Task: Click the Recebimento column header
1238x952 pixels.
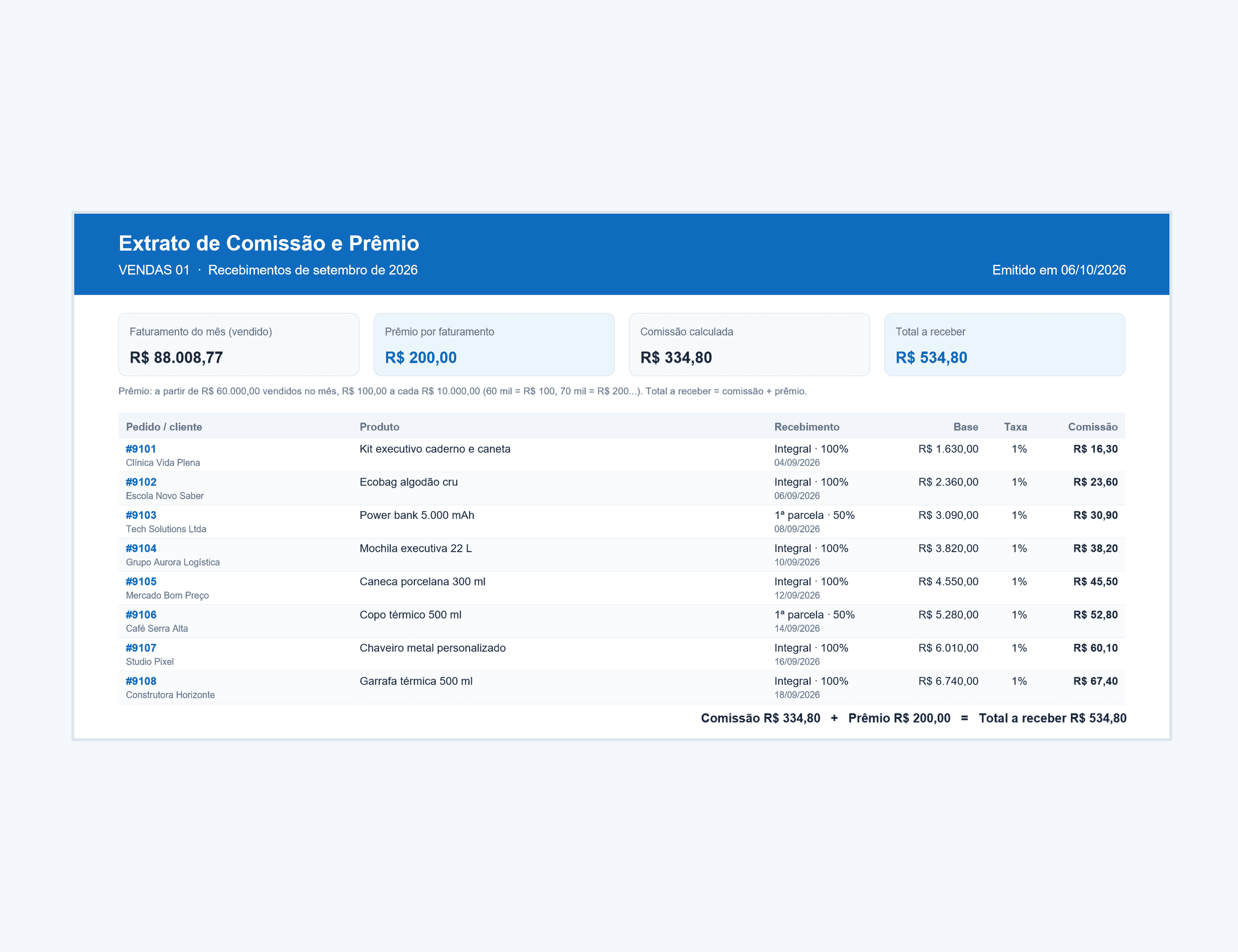Action: [807, 426]
